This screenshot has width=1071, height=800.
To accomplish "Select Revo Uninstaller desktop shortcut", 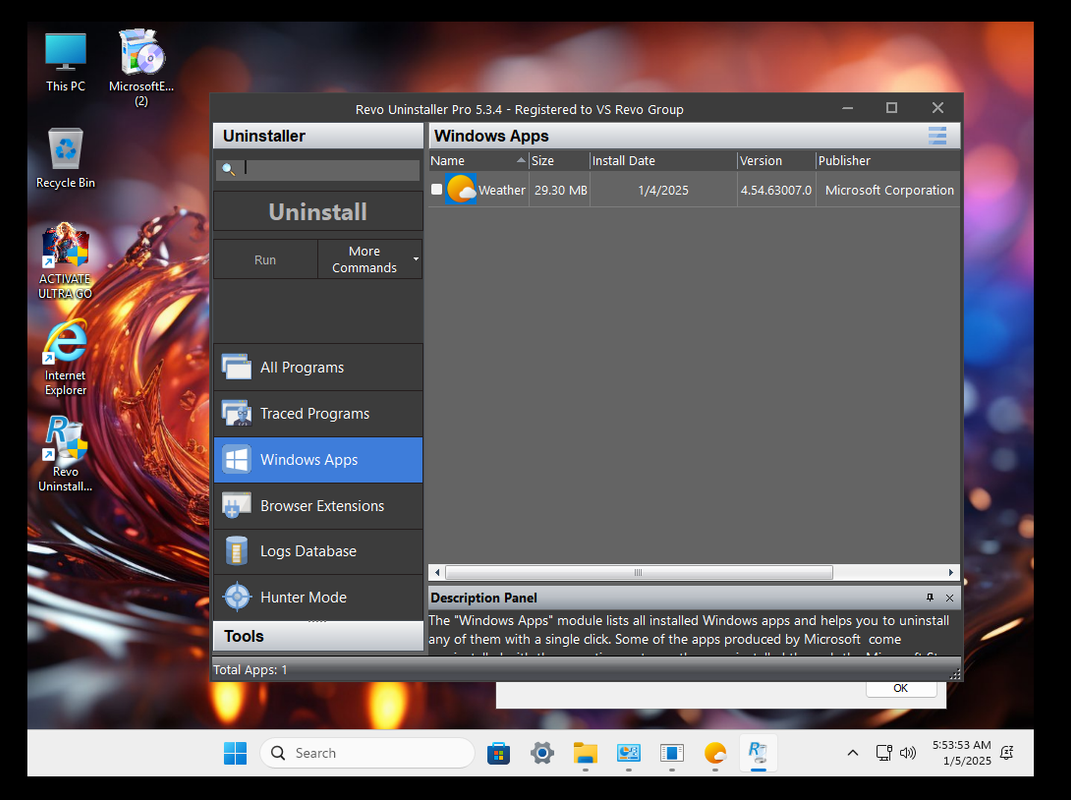I will tap(65, 454).
